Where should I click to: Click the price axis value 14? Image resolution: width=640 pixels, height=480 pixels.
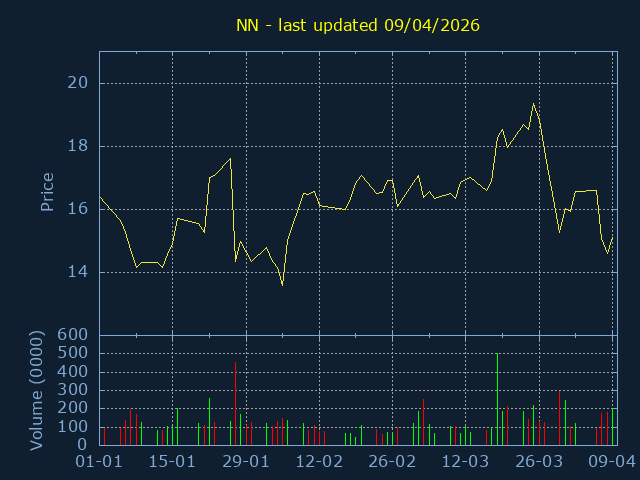tap(78, 272)
